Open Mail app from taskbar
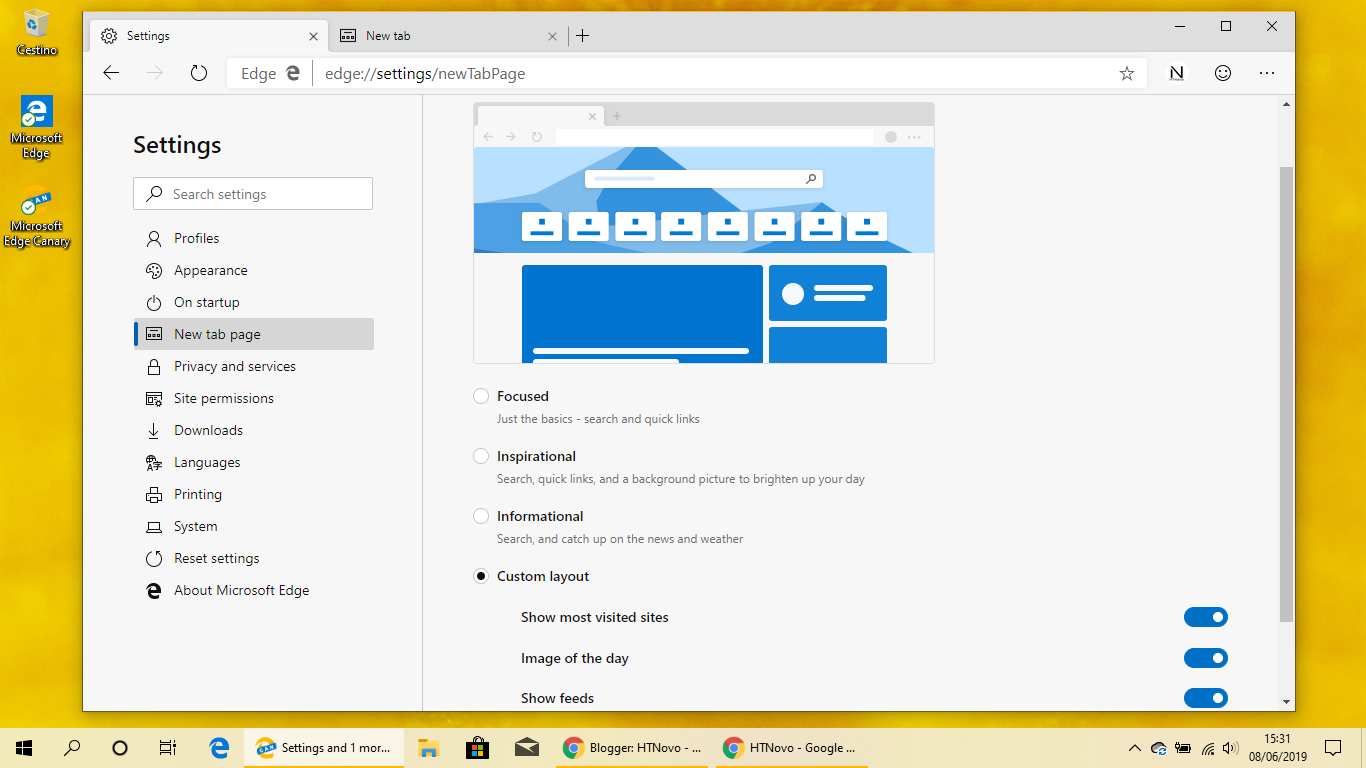 pos(526,748)
